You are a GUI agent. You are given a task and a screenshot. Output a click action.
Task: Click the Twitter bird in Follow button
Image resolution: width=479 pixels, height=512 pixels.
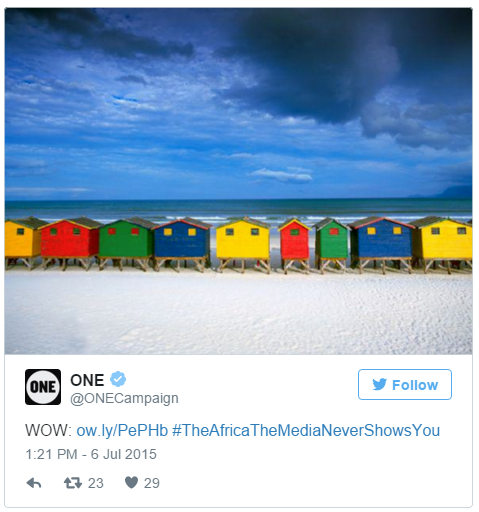pos(379,384)
